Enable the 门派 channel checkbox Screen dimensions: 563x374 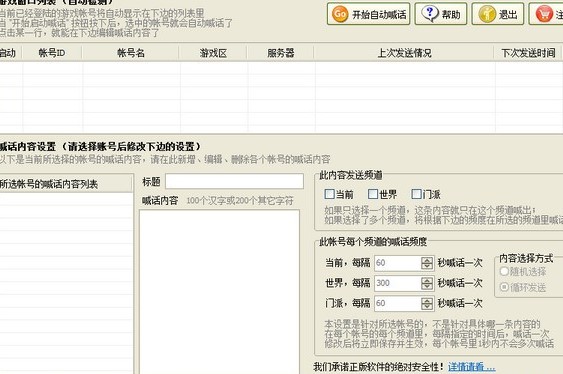(x=417, y=194)
